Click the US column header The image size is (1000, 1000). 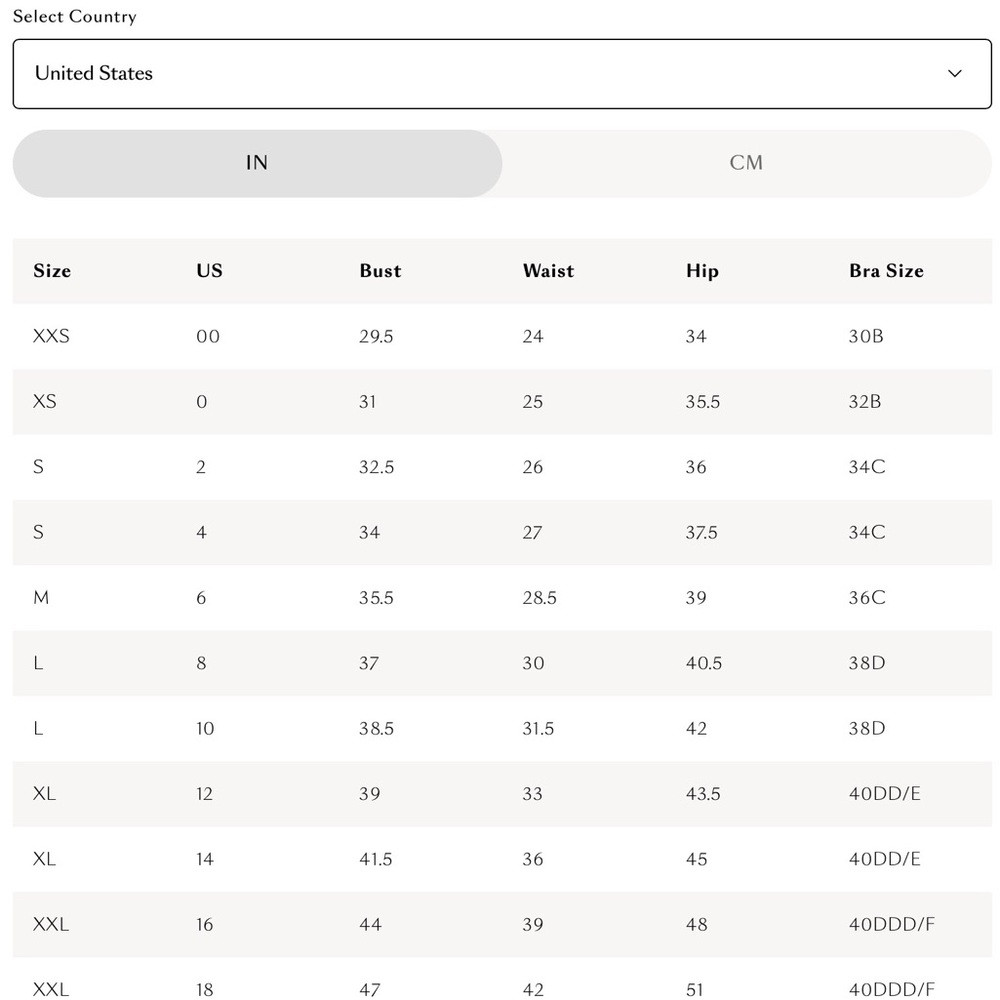tap(209, 271)
